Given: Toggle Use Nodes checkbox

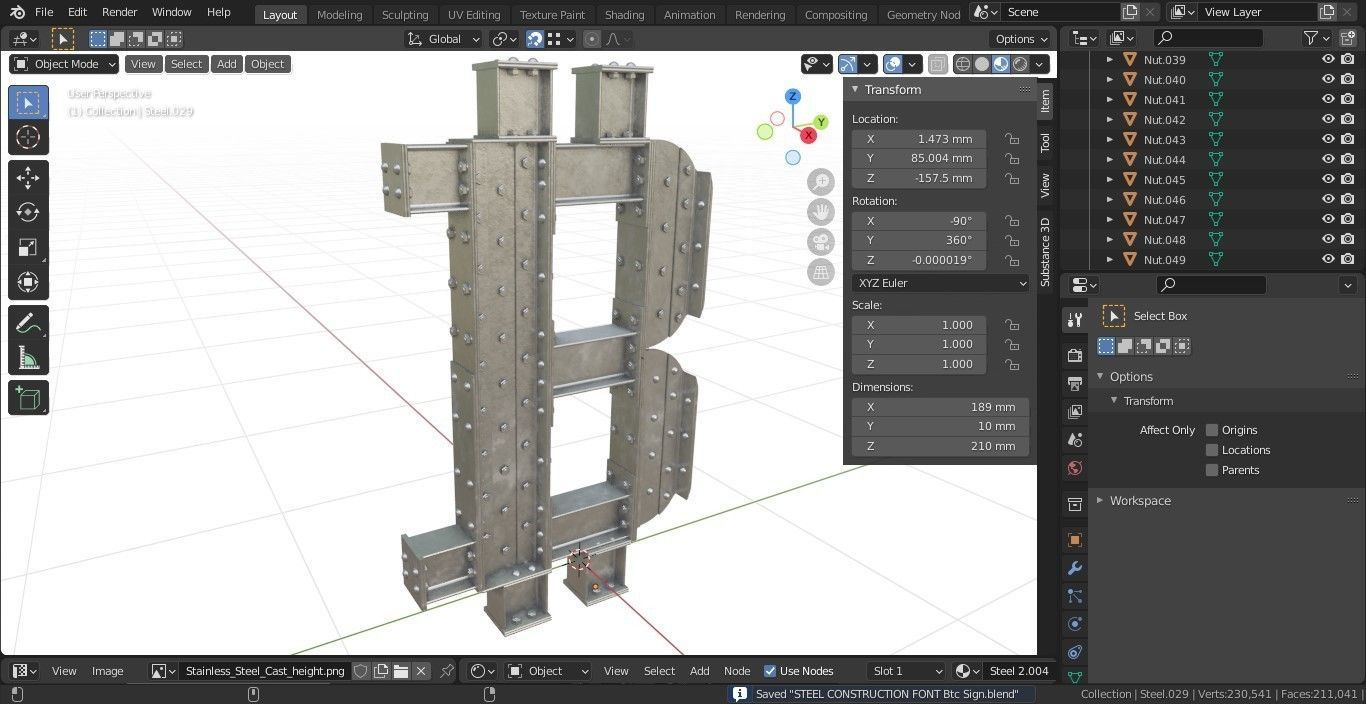Looking at the screenshot, I should click(770, 671).
